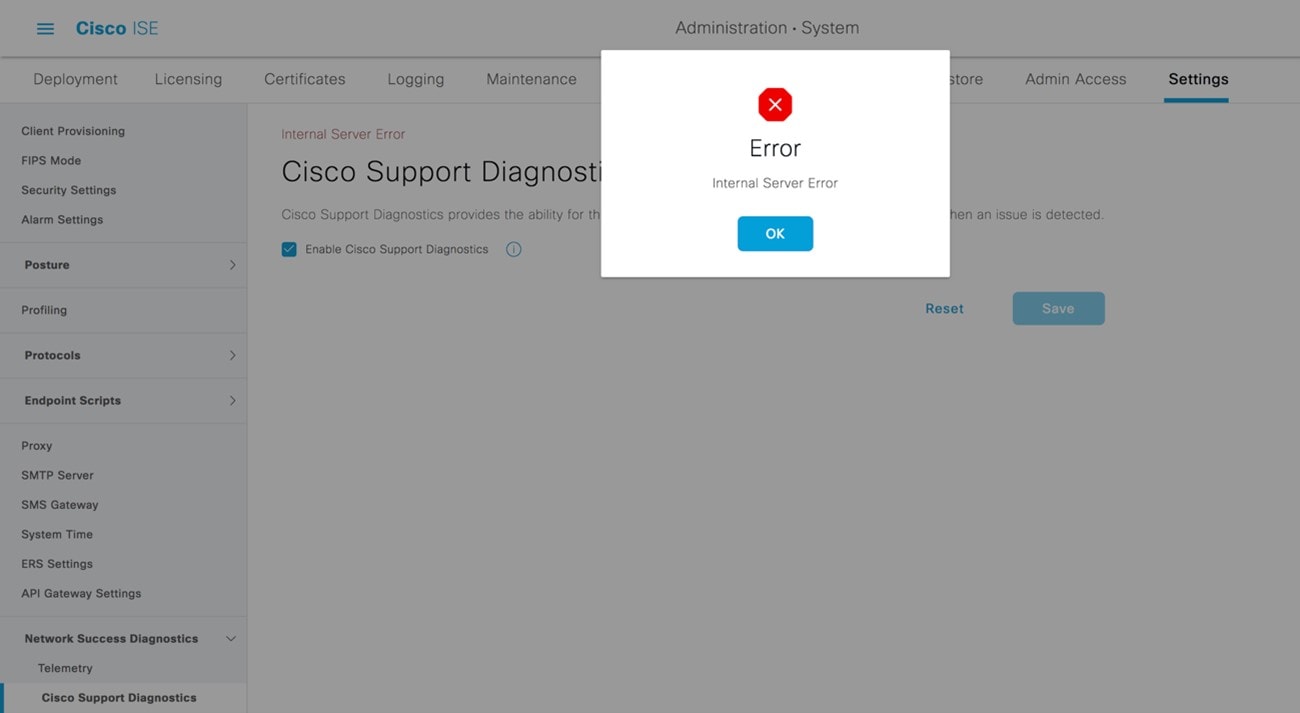Open the Certificates tab
This screenshot has width=1300, height=713.
[x=305, y=79]
